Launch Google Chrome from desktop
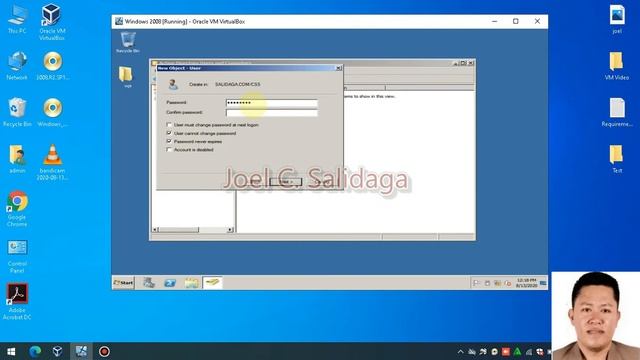This screenshot has height=360, width=640. (17, 209)
